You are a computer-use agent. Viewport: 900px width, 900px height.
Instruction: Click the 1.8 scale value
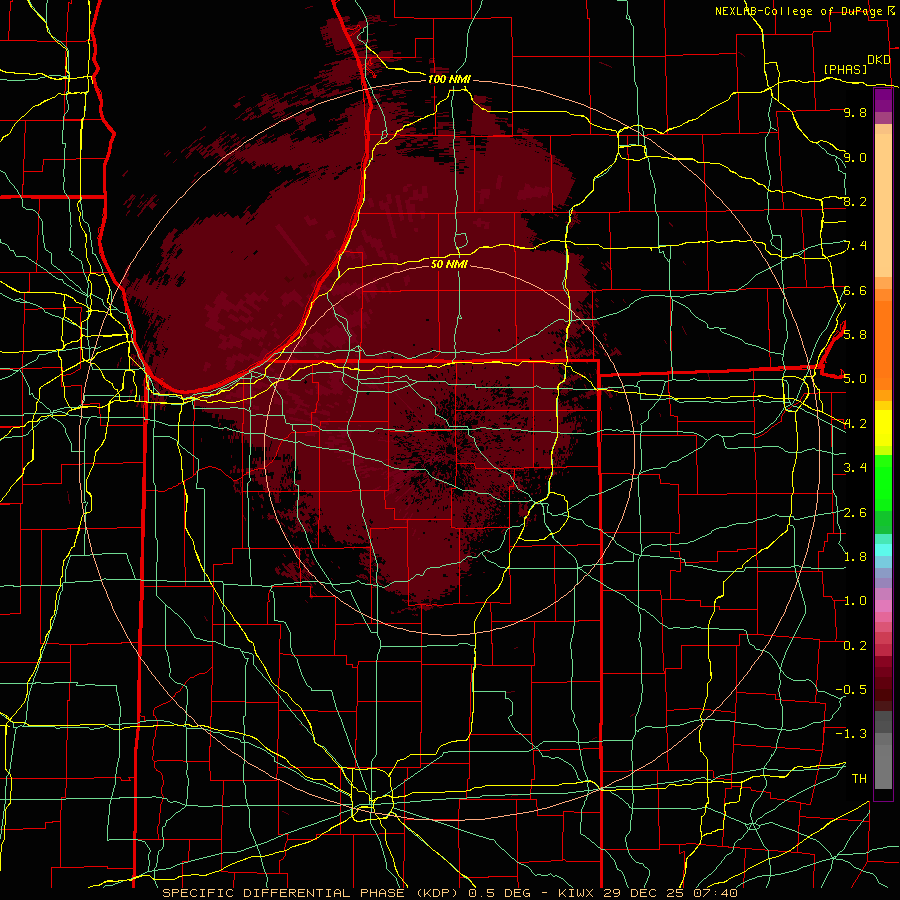click(x=855, y=556)
